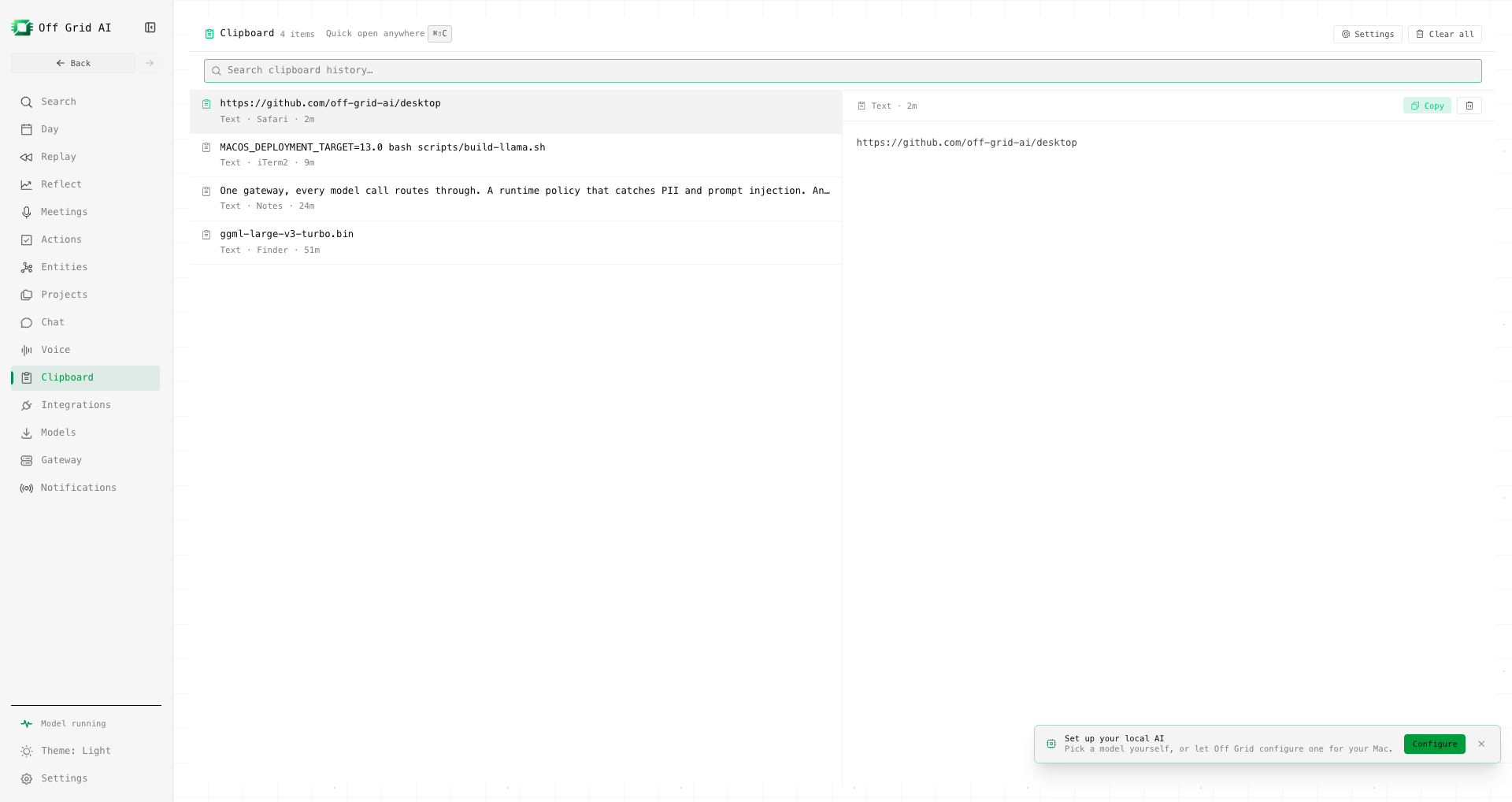
Task: Click the Voice waveform icon
Action: [x=27, y=350]
